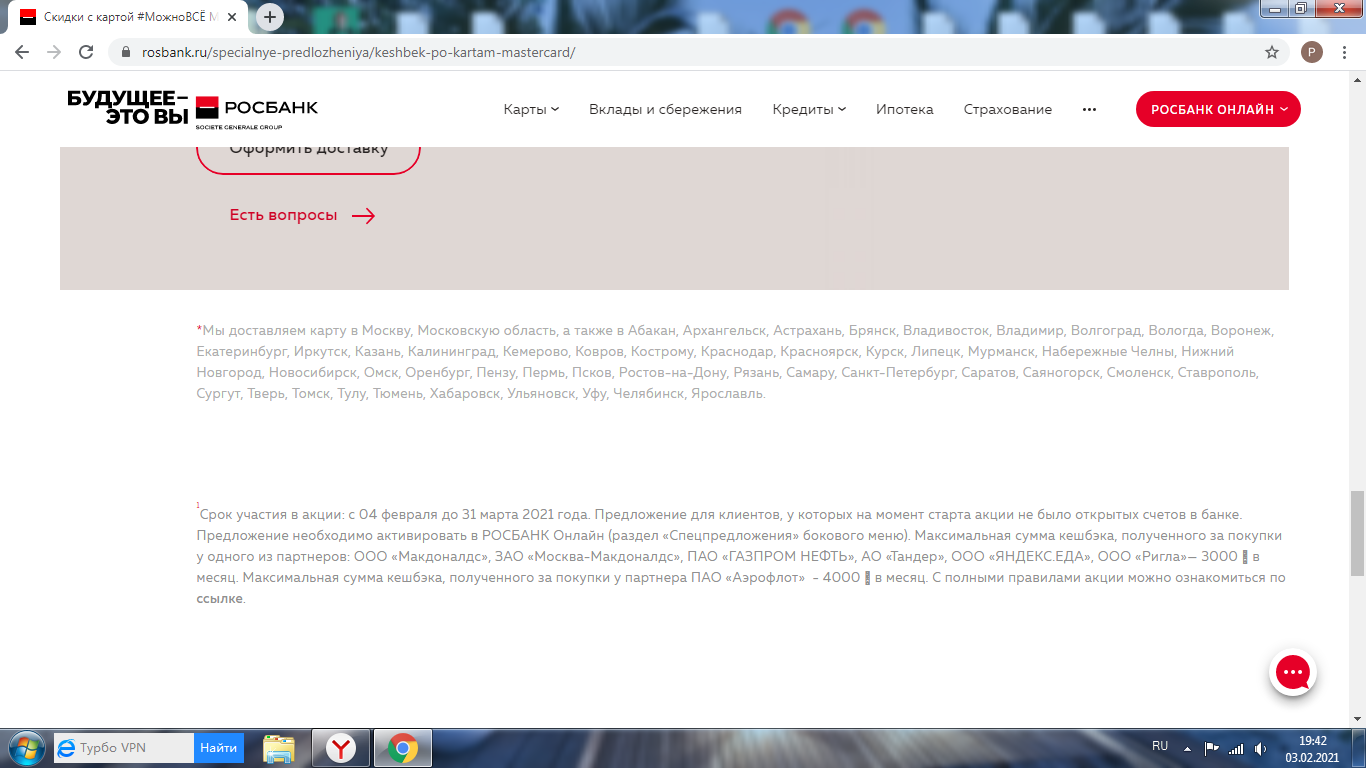Viewport: 1366px width, 768px height.
Task: Open File Explorer from the taskbar
Action: pyautogui.click(x=279, y=748)
